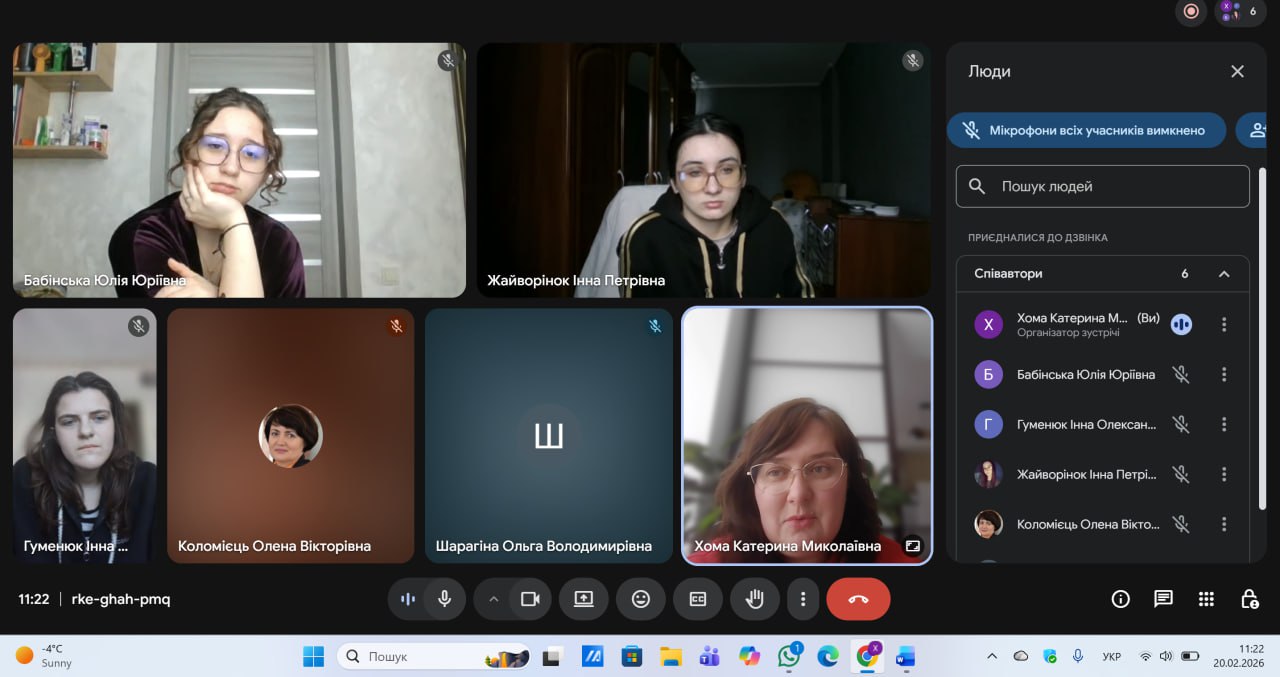
Task: Open the activities grid icon
Action: [x=1206, y=599]
